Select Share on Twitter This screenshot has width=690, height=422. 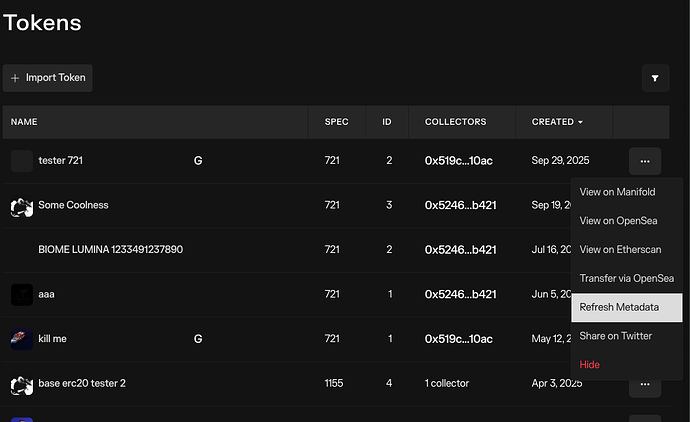(615, 336)
